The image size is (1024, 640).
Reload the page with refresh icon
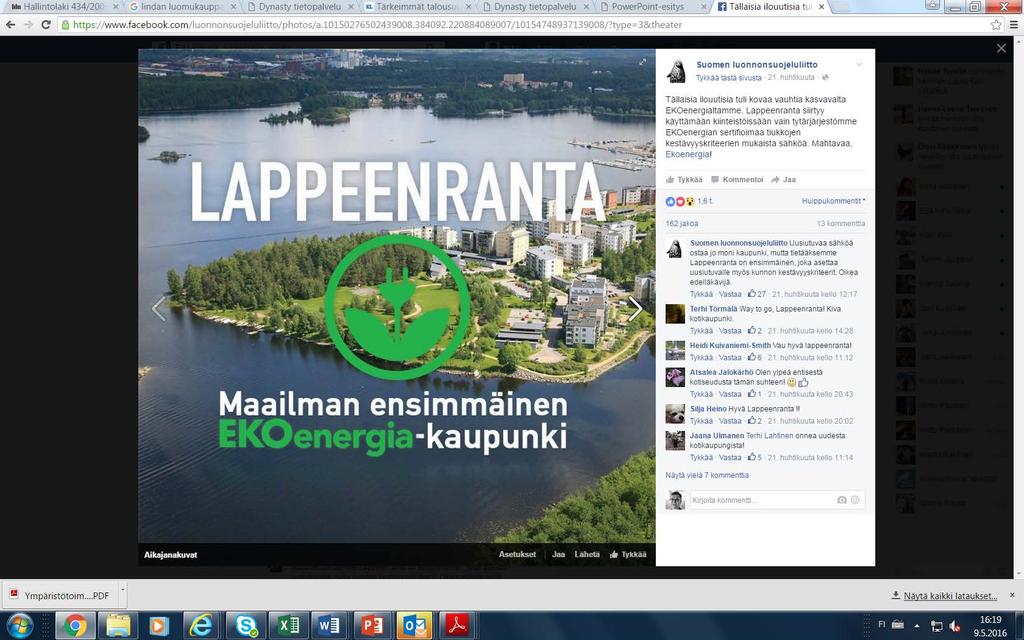click(46, 25)
